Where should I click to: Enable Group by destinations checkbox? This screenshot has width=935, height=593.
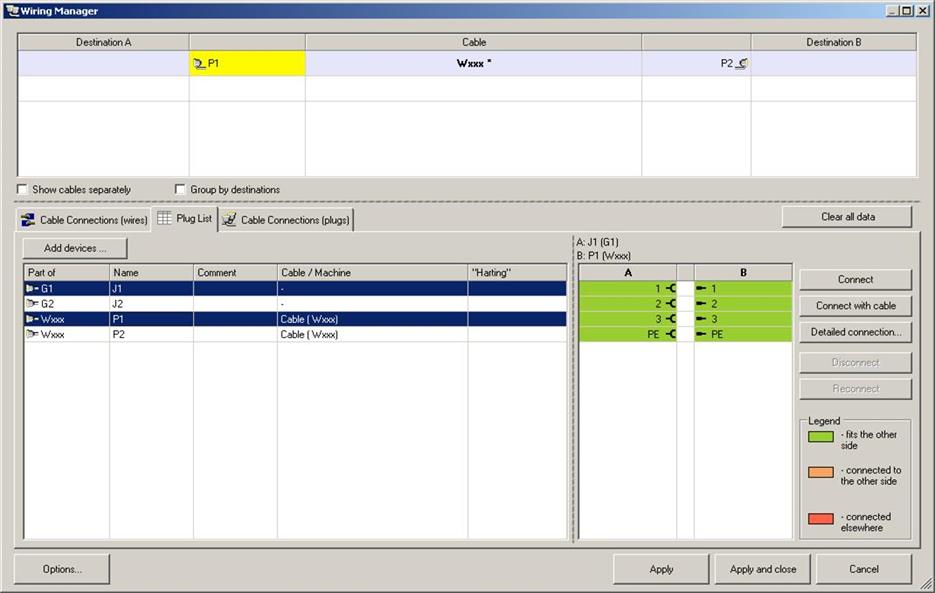click(x=180, y=189)
